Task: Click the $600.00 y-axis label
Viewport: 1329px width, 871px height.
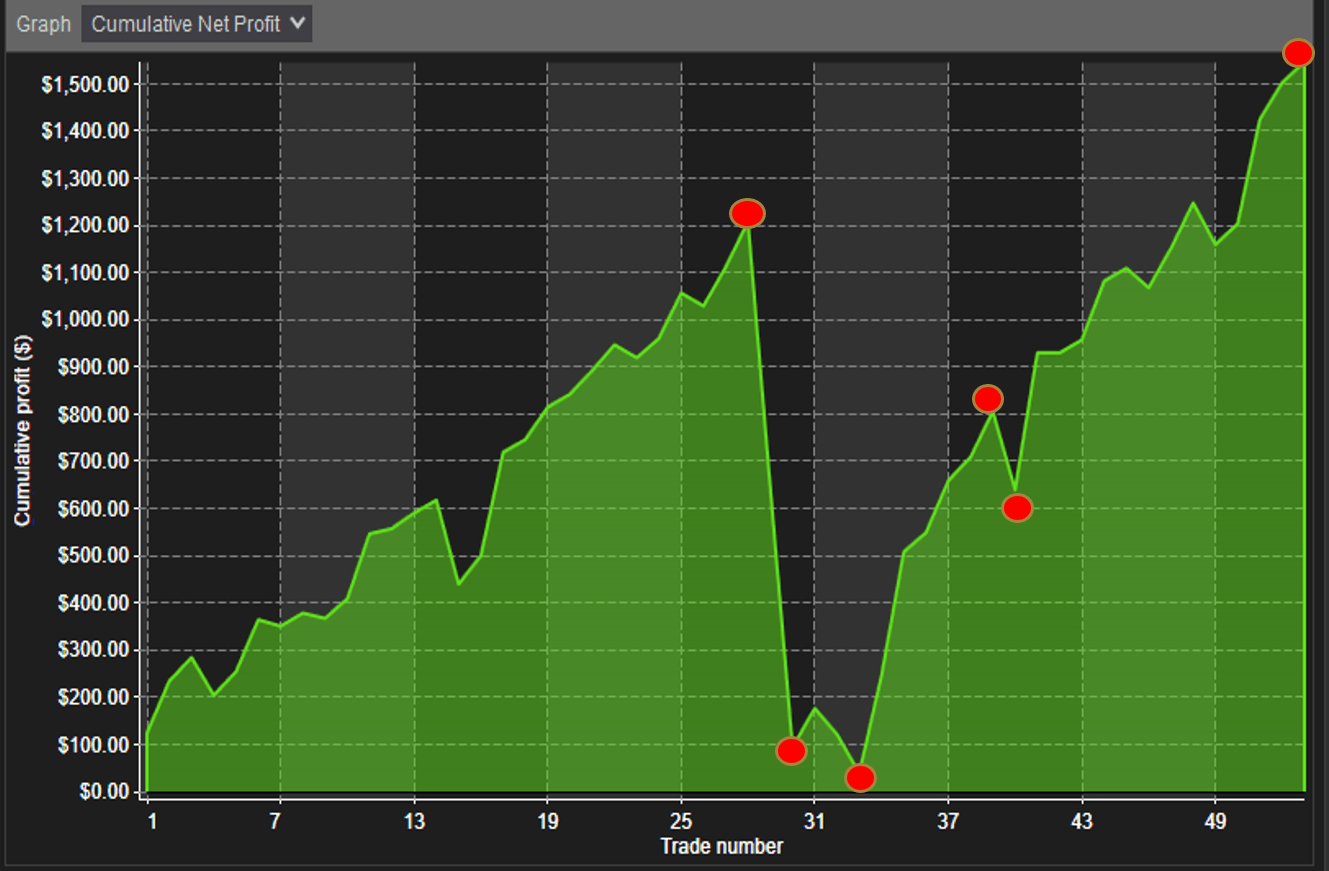Action: [93, 509]
